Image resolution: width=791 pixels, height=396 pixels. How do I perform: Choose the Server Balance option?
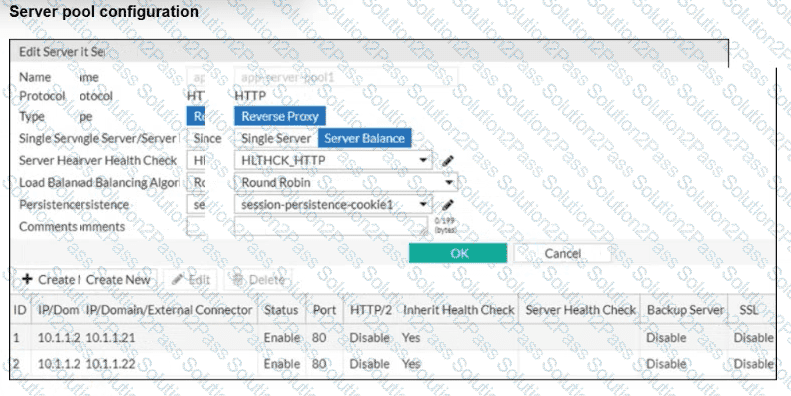[x=364, y=138]
